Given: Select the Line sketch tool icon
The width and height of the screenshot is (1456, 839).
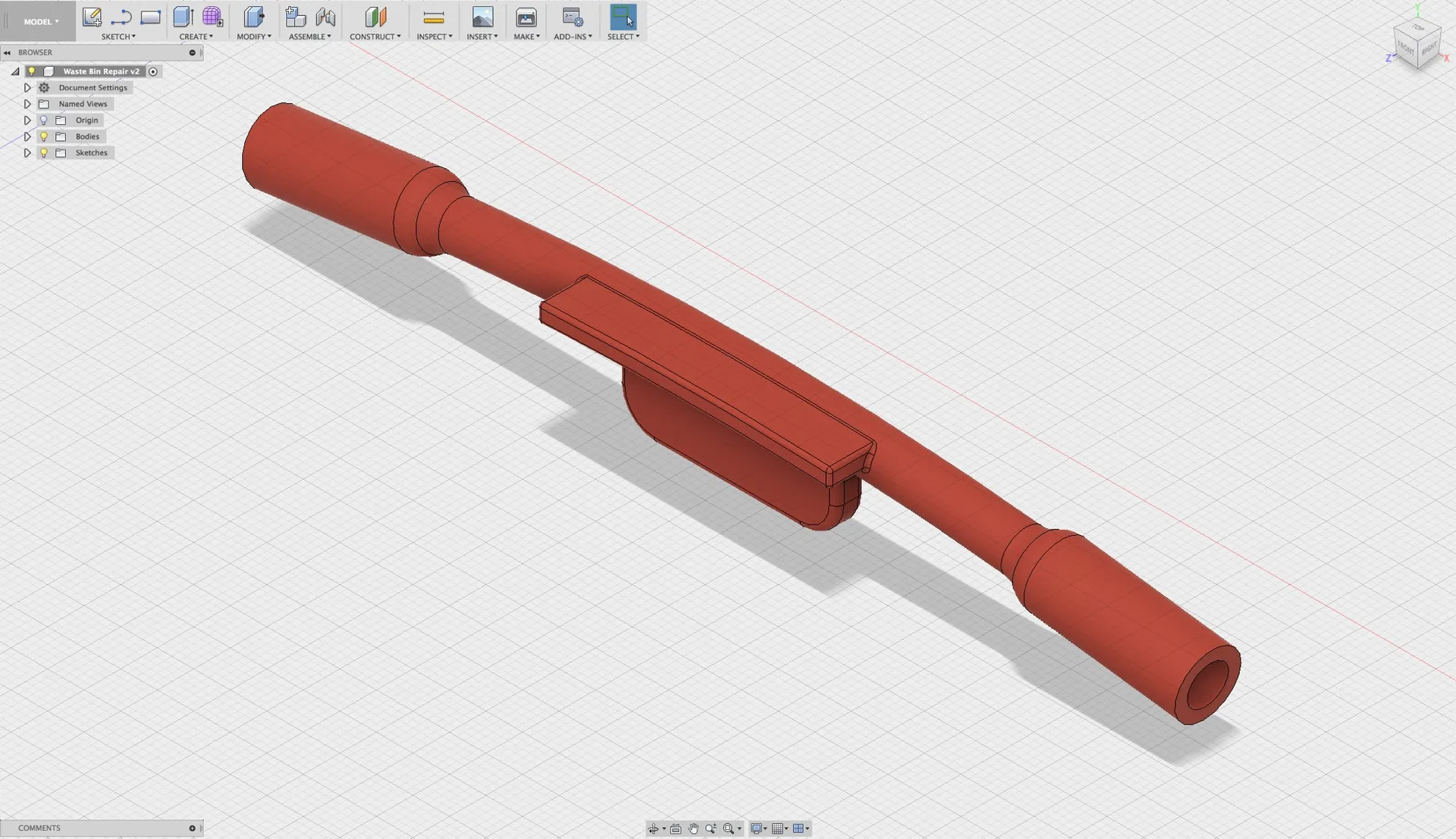Looking at the screenshot, I should point(121,17).
